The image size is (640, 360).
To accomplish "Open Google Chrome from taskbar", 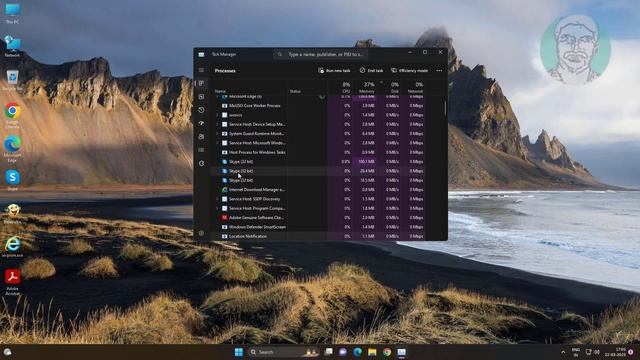I will 387,352.
